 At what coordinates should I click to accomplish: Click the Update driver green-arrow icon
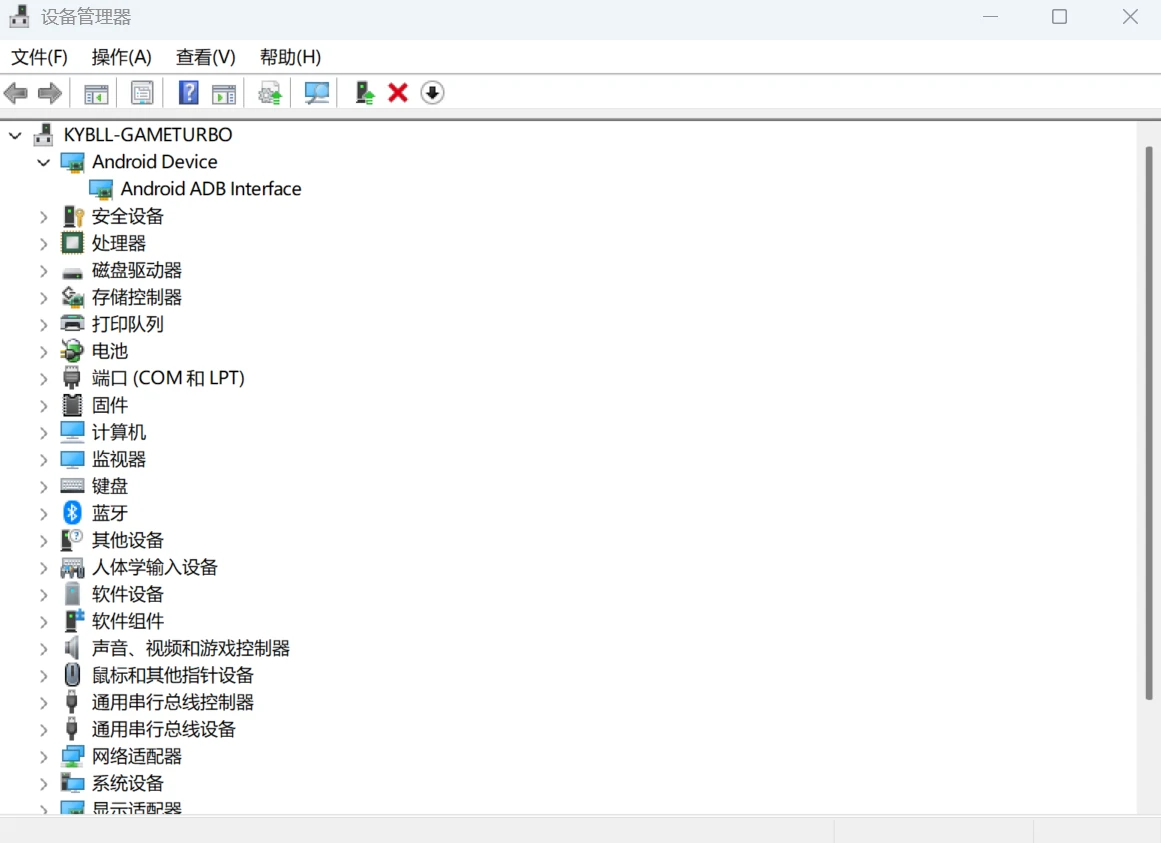[364, 93]
